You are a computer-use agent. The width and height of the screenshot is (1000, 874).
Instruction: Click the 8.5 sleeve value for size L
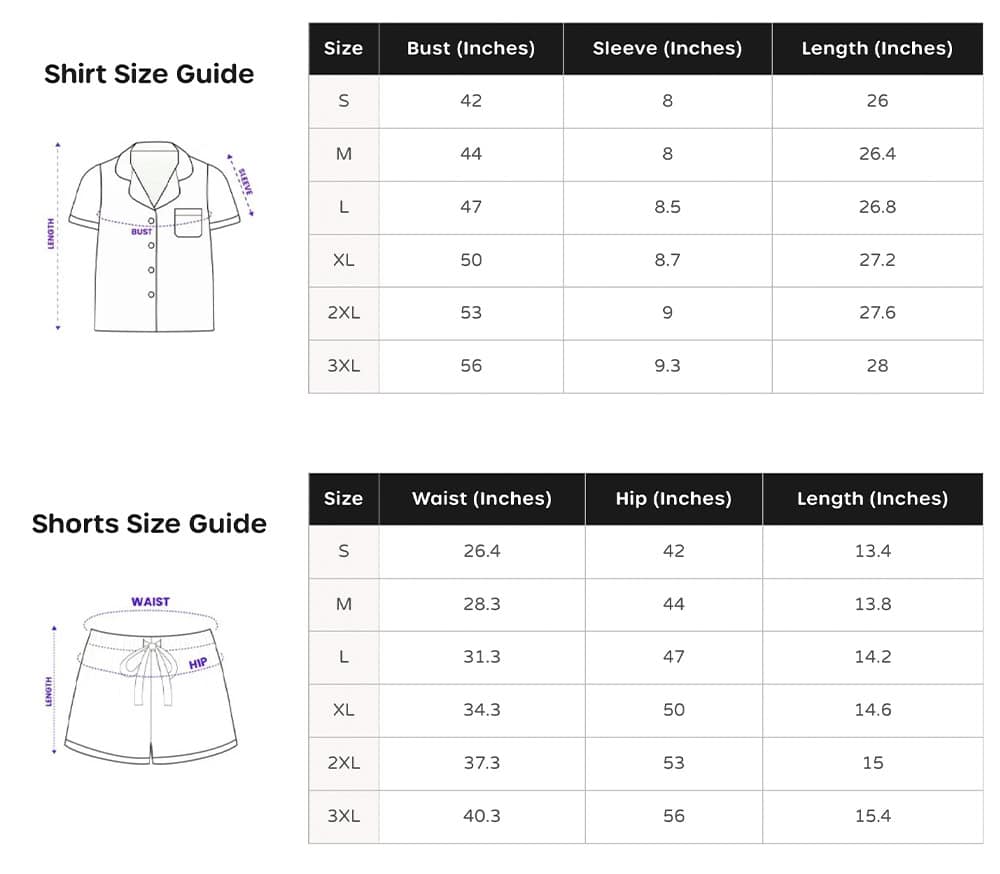[667, 207]
